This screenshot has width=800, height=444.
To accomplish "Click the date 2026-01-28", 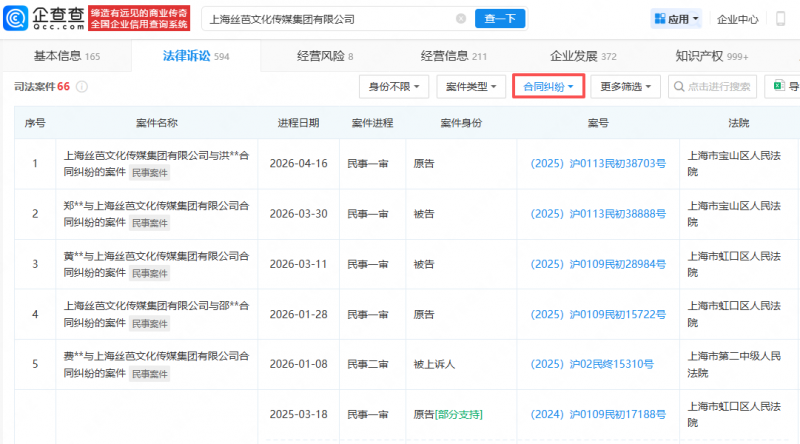I will click(x=298, y=314).
